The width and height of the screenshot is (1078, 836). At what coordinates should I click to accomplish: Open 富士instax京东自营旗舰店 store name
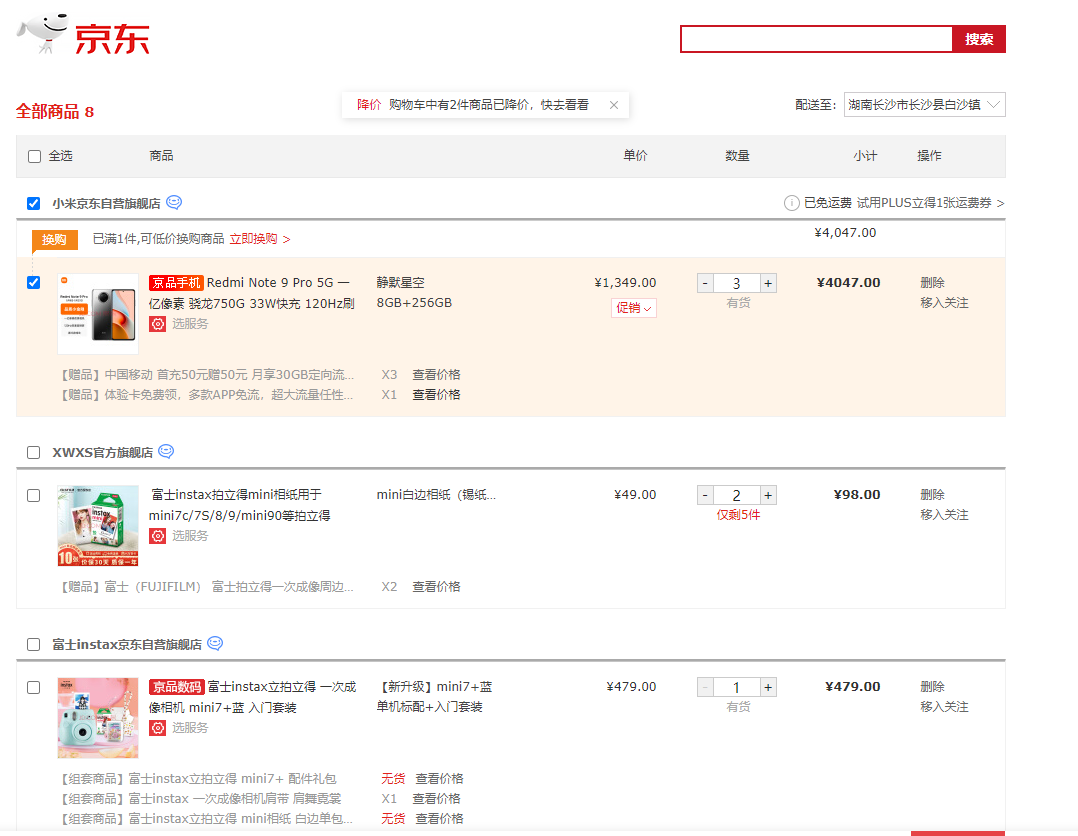[x=127, y=644]
